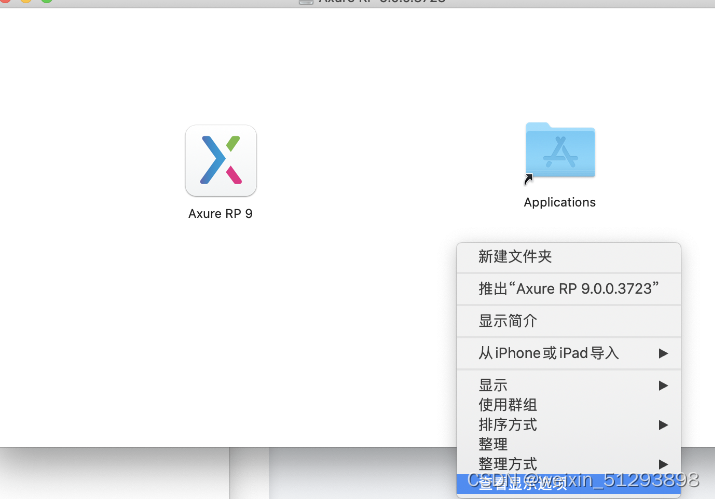Choose 使用群组 in the context menu
715x499 pixels.
pyautogui.click(x=569, y=405)
